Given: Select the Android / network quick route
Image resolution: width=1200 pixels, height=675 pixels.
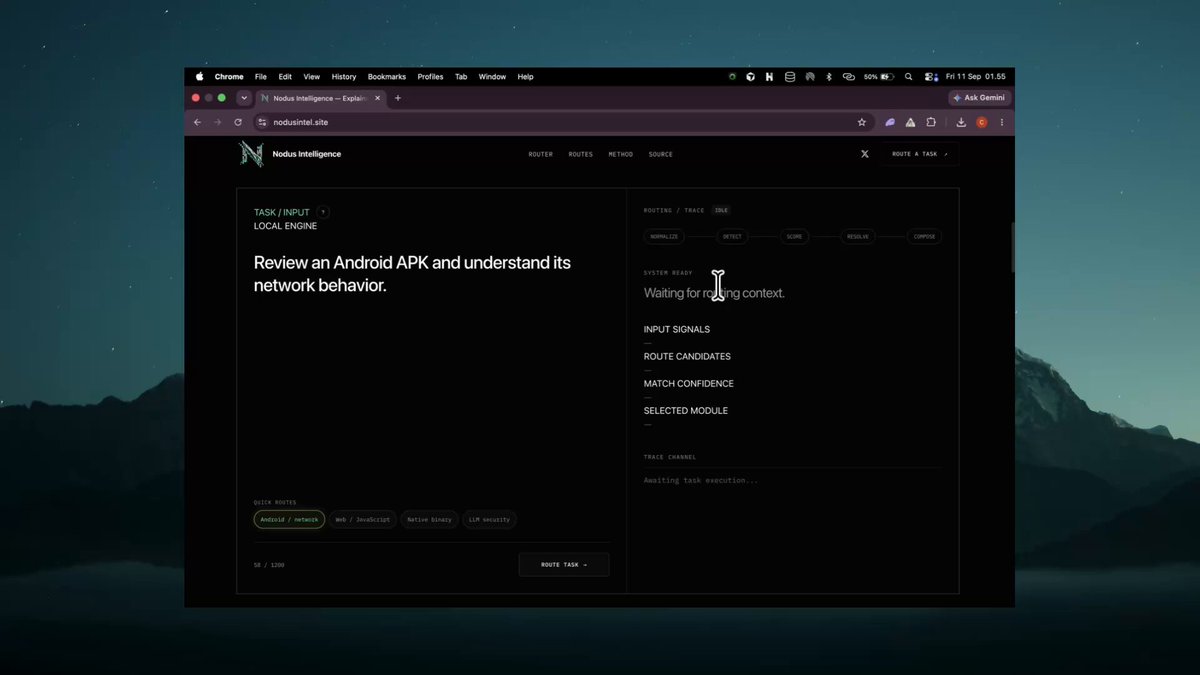Looking at the screenshot, I should [289, 520].
